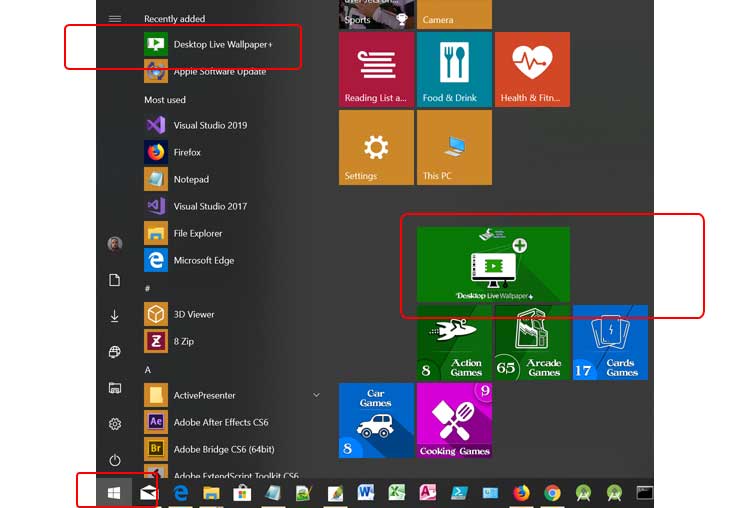Open Excel from the taskbar
Viewport: 750px width, 508px height.
point(397,492)
